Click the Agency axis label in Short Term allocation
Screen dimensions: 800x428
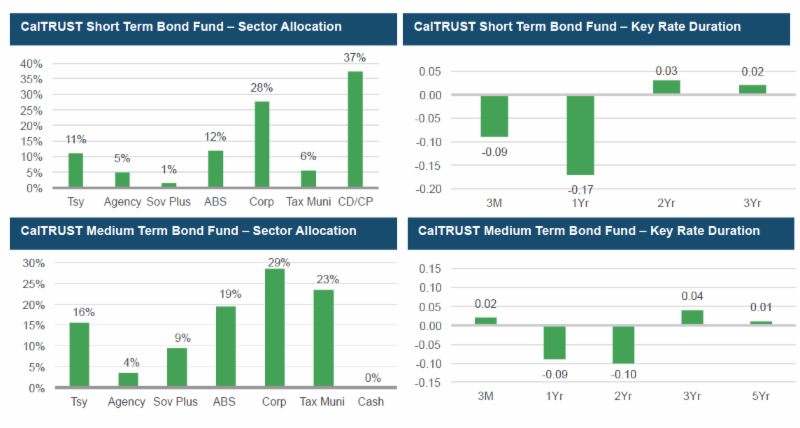click(x=122, y=203)
